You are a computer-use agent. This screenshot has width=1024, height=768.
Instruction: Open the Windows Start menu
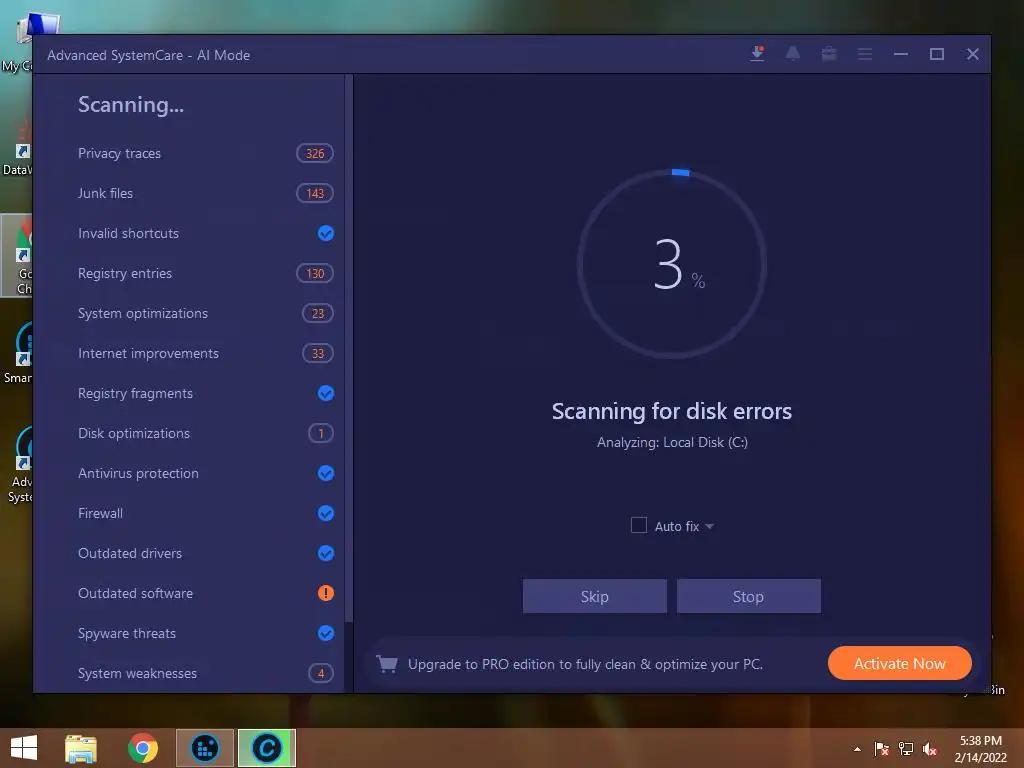point(24,748)
